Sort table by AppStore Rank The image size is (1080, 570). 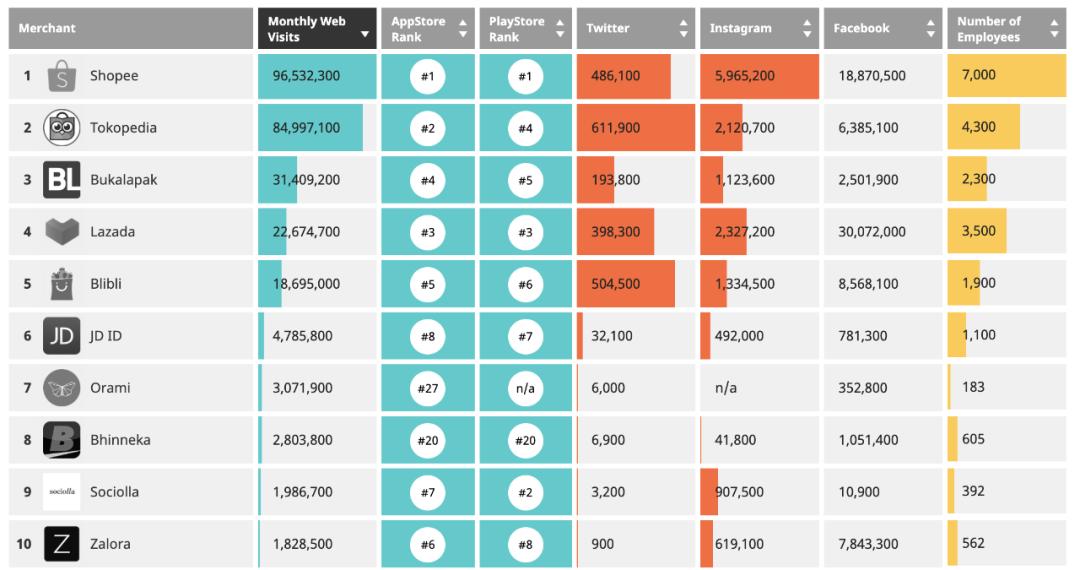pyautogui.click(x=428, y=28)
